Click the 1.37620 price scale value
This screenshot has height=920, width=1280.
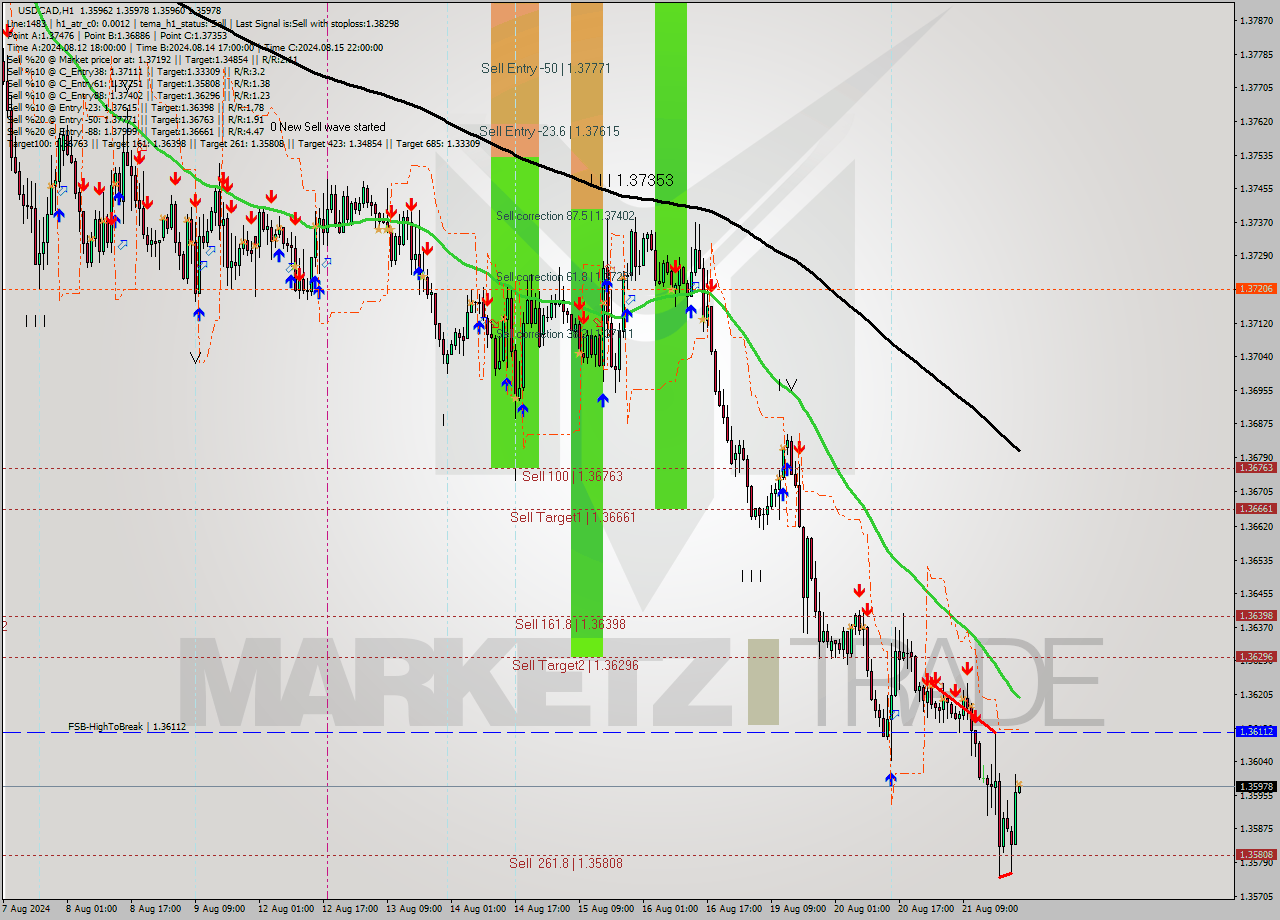1256,121
